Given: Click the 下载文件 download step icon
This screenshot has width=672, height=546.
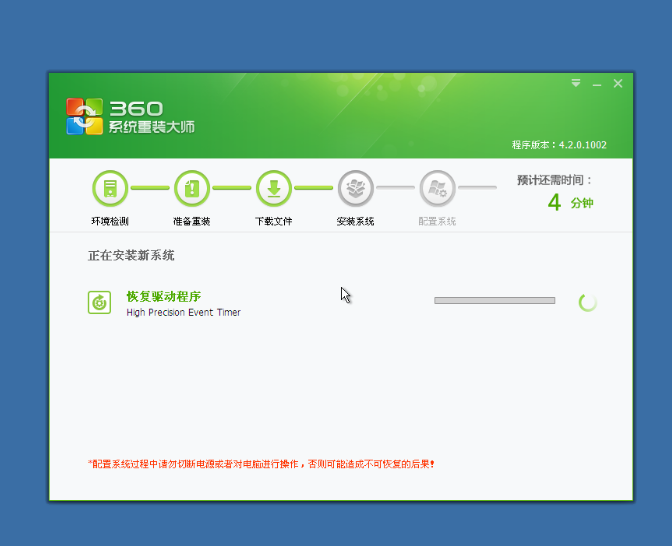Looking at the screenshot, I should [x=274, y=187].
